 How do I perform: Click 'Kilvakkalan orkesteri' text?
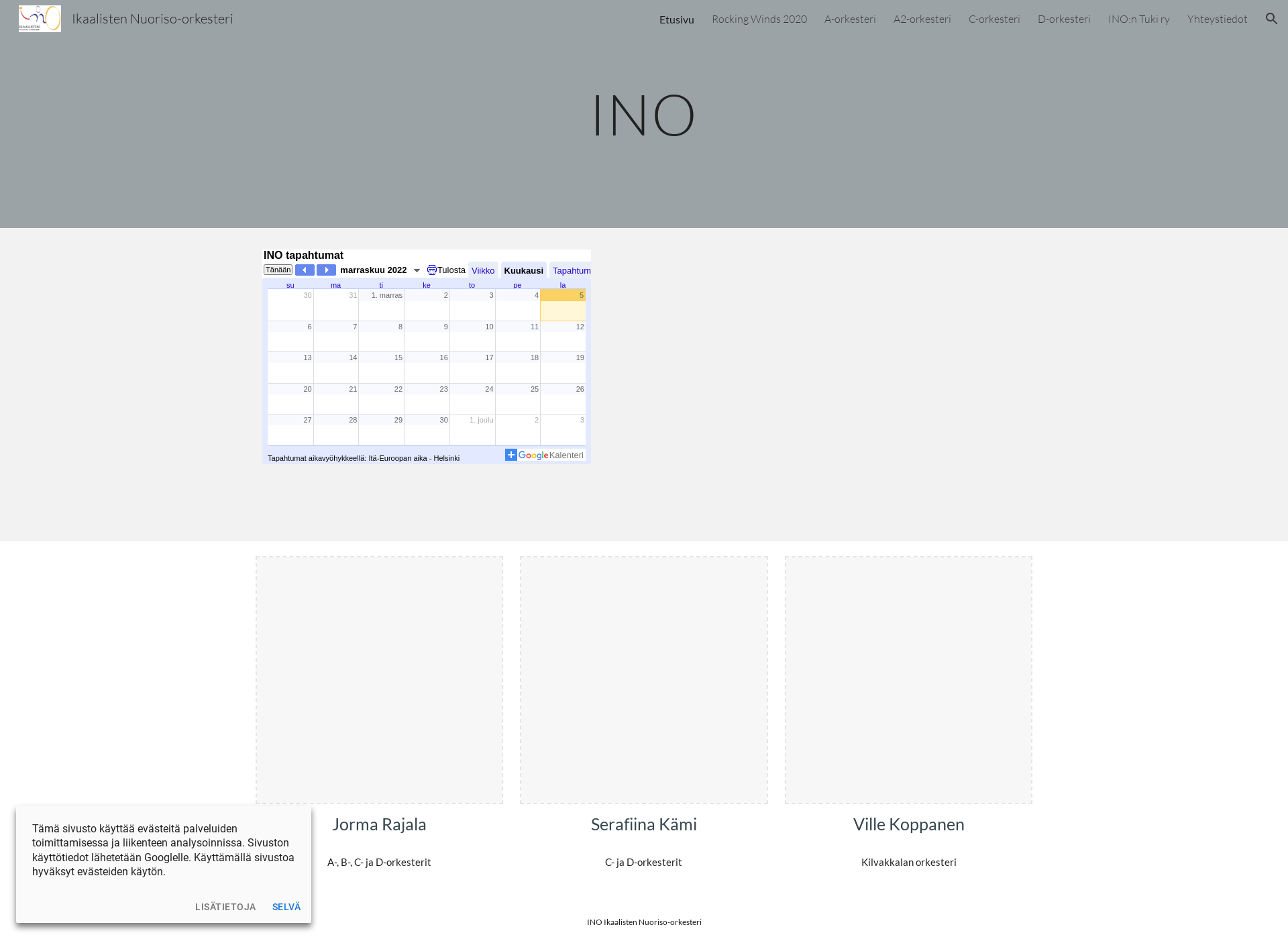point(908,862)
